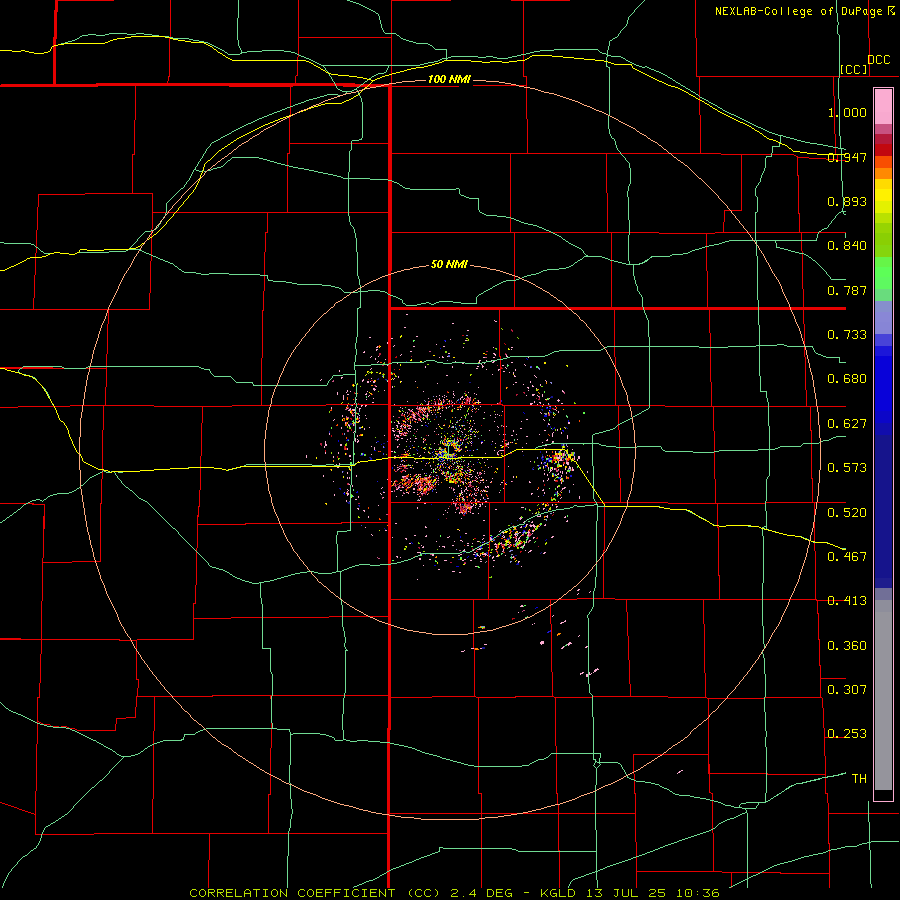Click the 0.360 scale value

click(x=847, y=645)
